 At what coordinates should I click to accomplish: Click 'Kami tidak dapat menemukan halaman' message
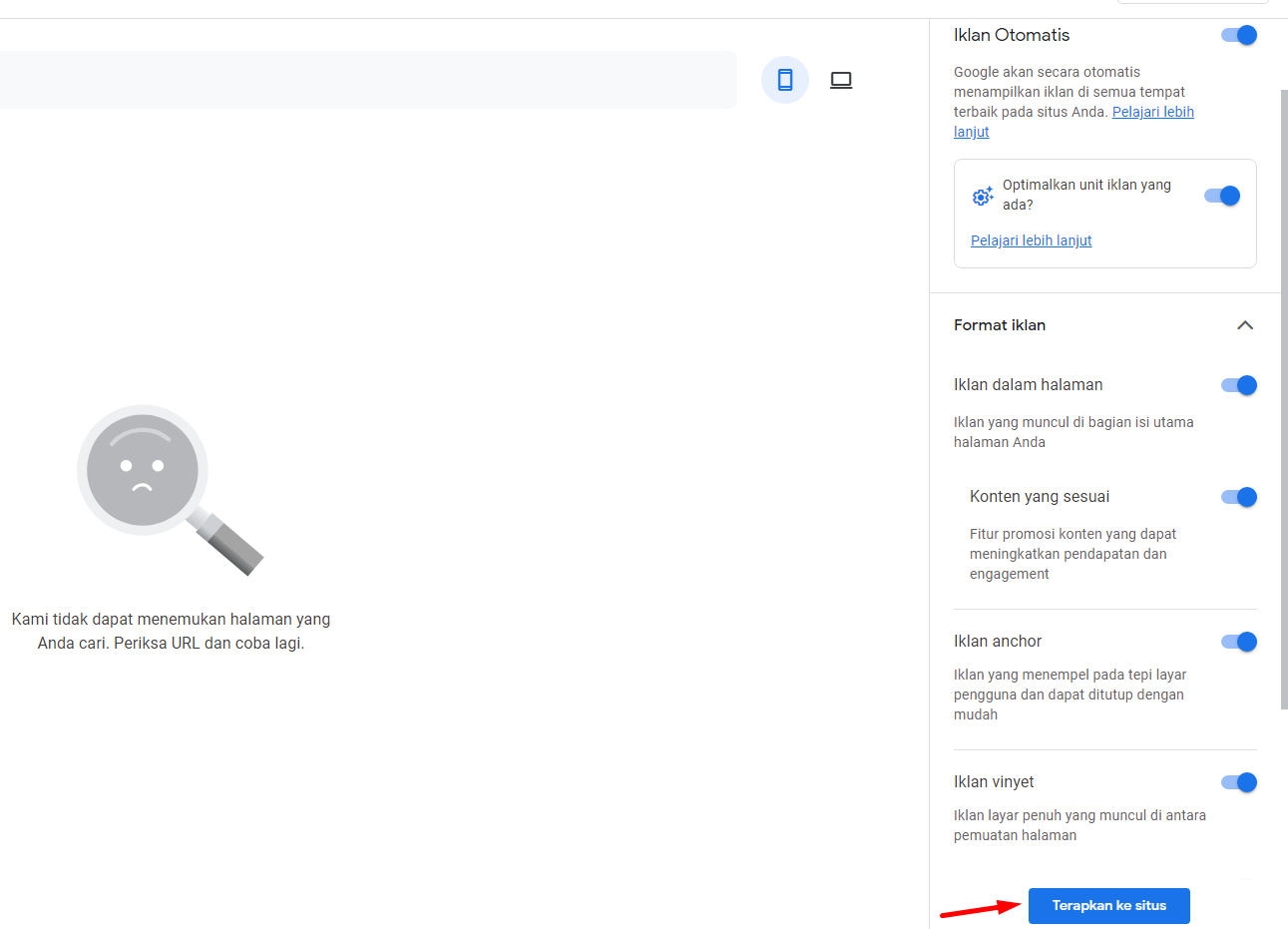click(x=171, y=632)
